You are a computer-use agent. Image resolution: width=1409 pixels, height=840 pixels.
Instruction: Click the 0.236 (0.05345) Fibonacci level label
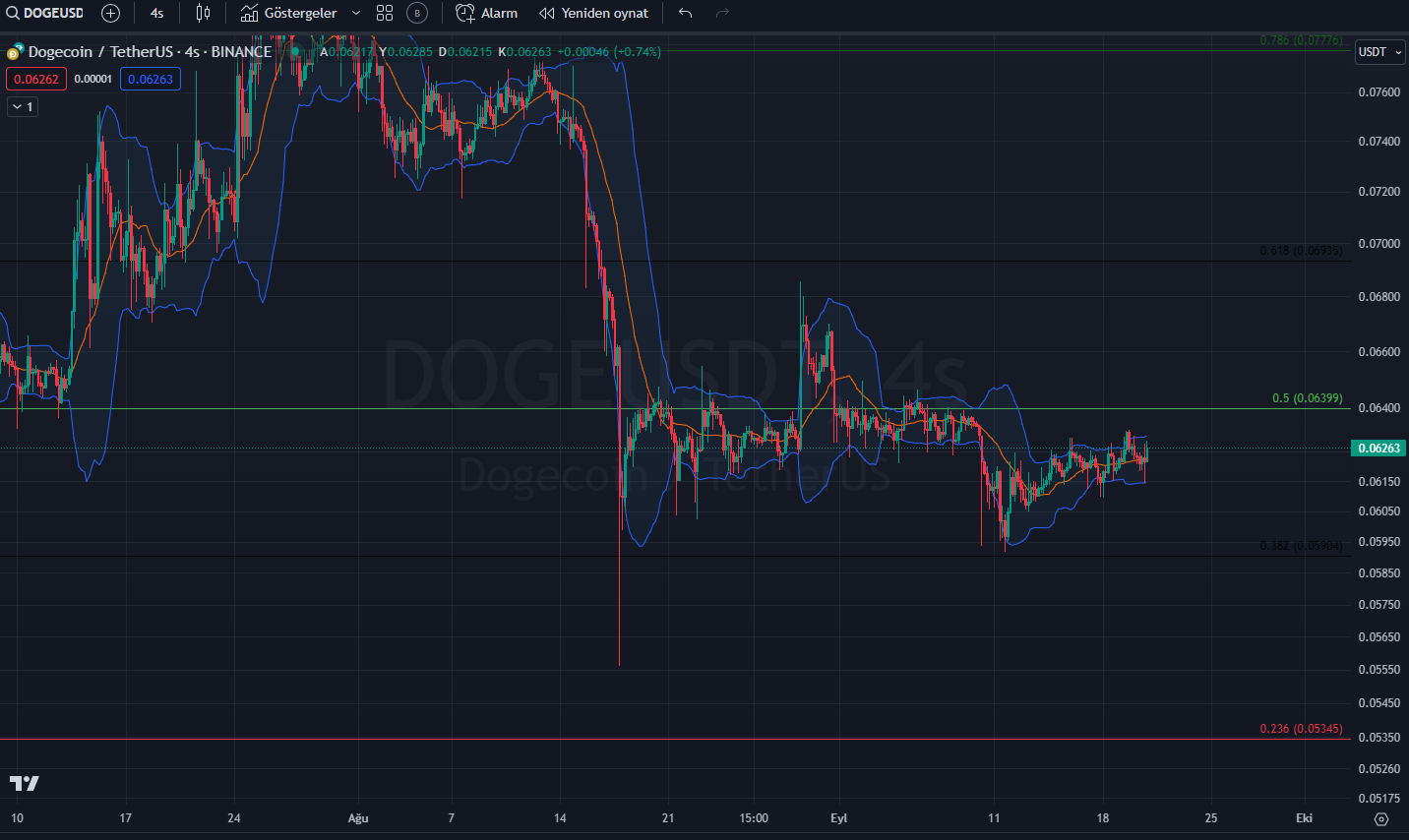(x=1301, y=729)
